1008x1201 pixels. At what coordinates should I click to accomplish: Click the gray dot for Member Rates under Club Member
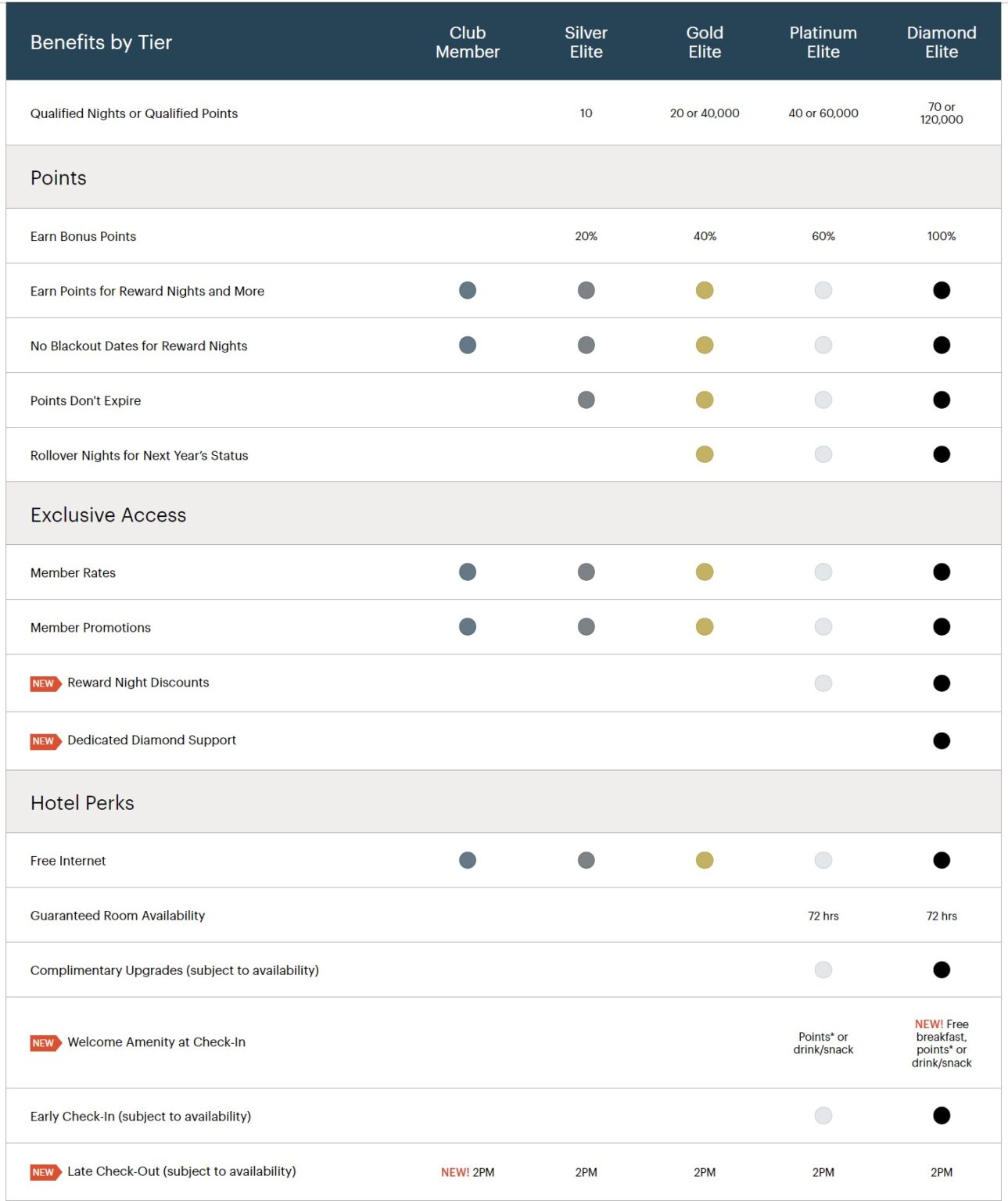[467, 572]
